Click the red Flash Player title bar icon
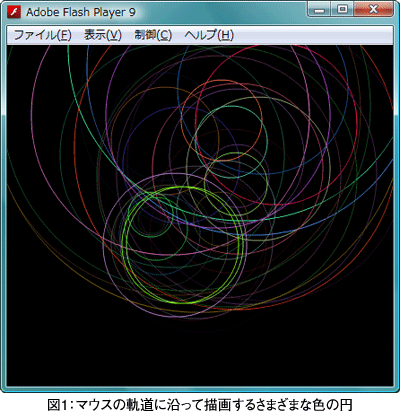The image size is (400, 415). (x=14, y=12)
